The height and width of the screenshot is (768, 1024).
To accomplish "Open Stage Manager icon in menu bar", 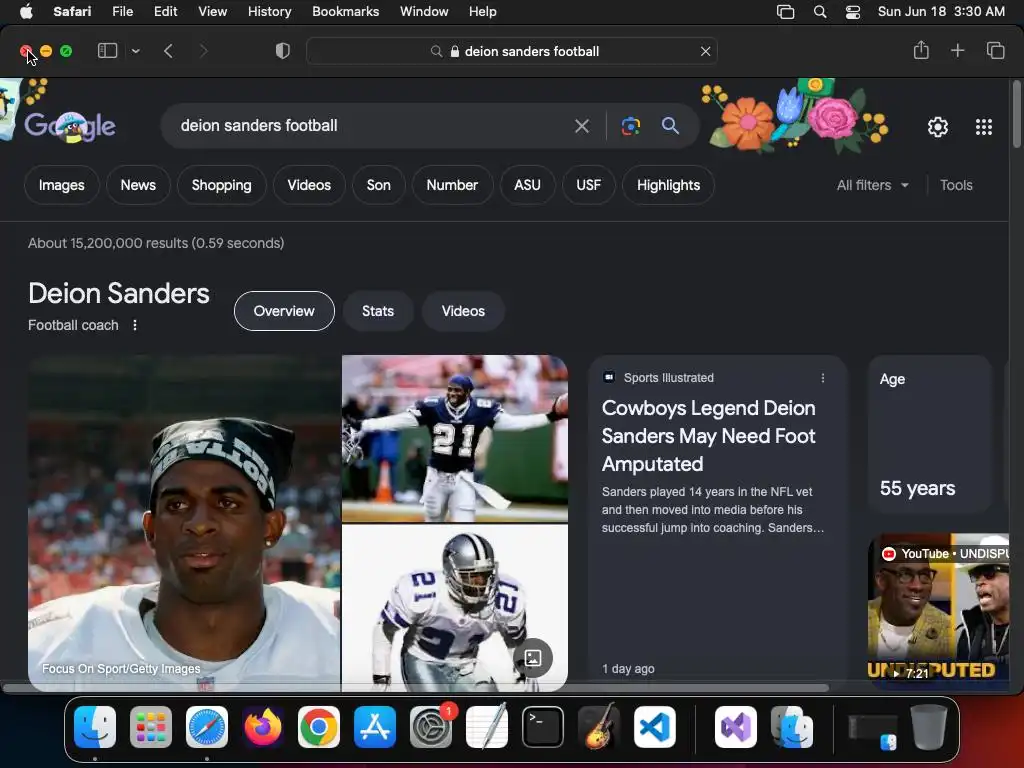I will coord(785,12).
